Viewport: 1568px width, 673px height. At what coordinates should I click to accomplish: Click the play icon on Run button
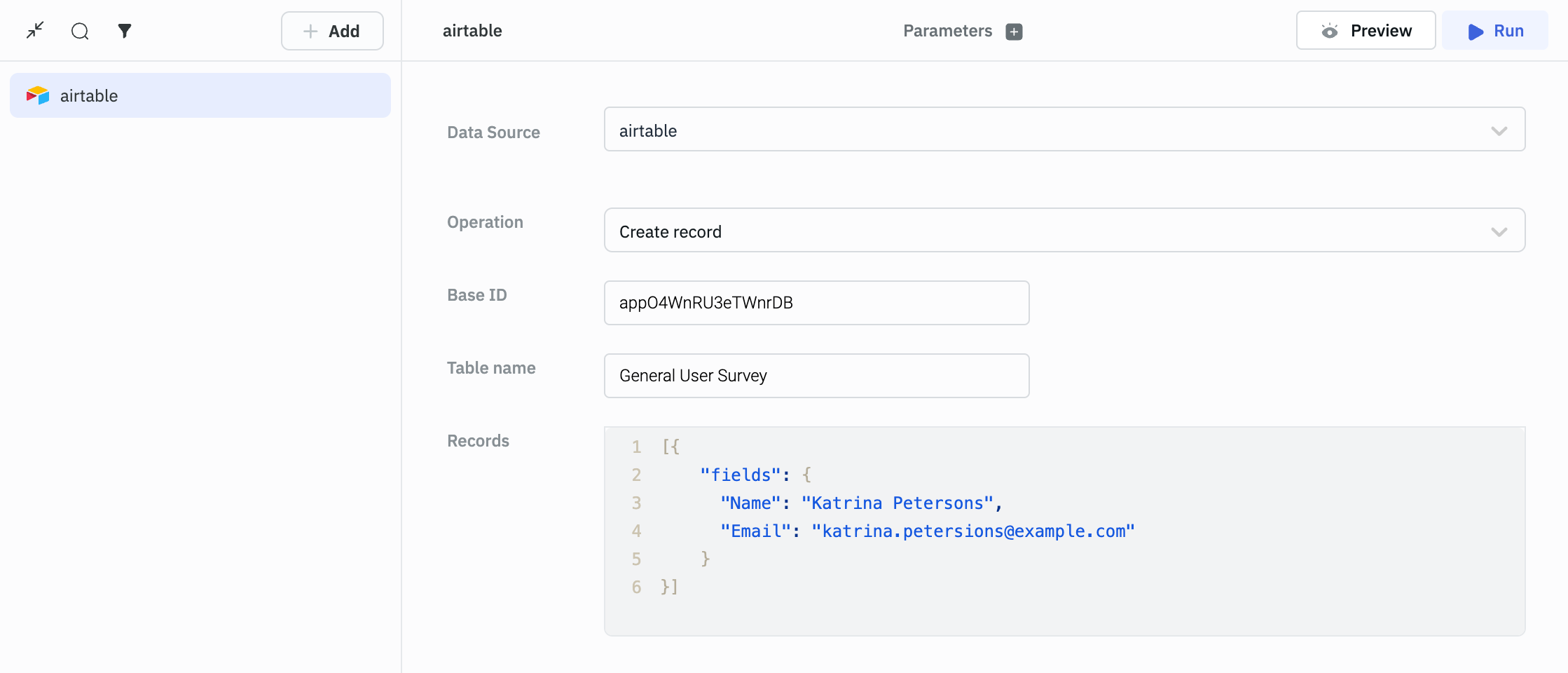pos(1476,32)
